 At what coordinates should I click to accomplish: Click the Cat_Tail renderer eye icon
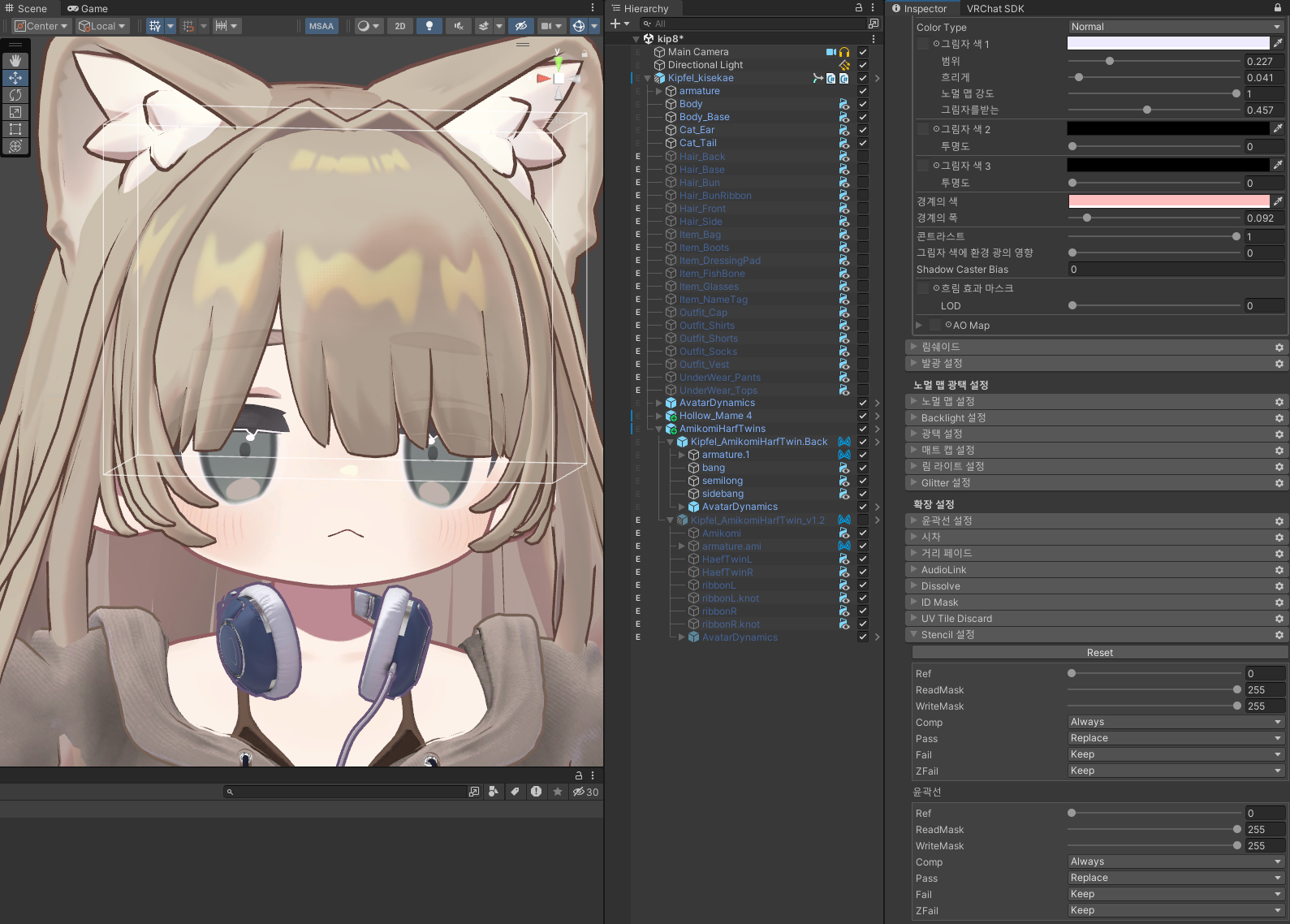pos(844,143)
